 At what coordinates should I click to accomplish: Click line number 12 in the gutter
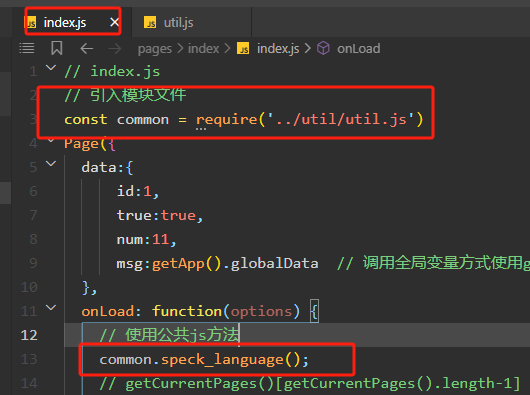point(29,335)
